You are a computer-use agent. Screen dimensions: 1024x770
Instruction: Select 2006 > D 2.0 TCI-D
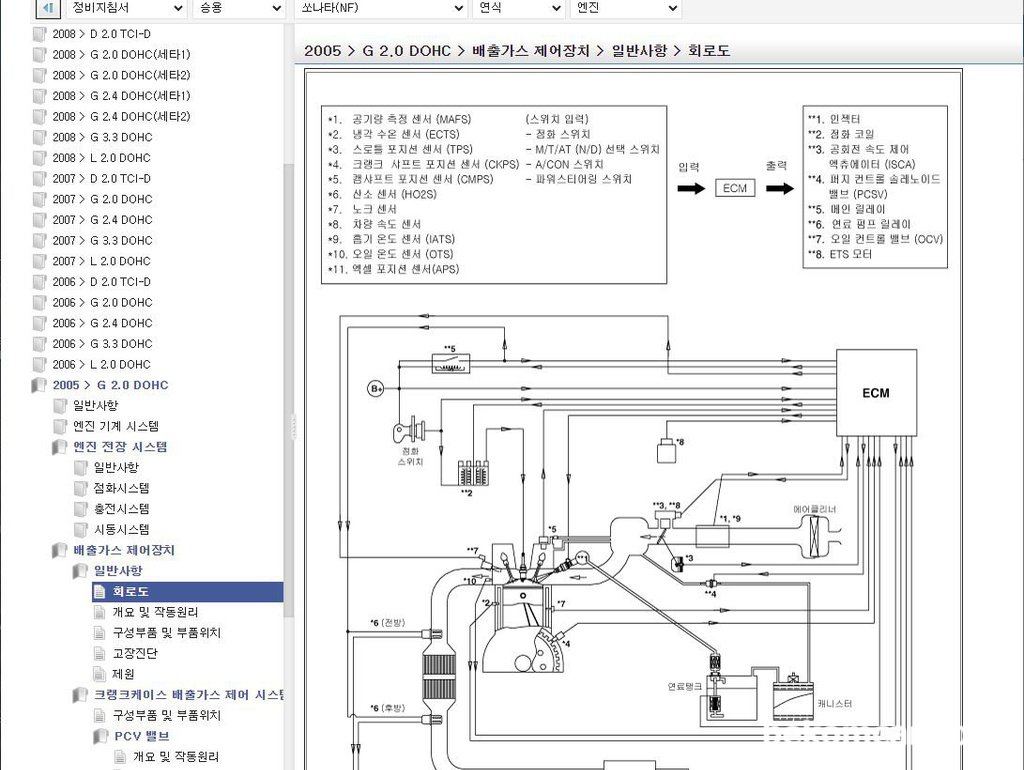(101, 281)
